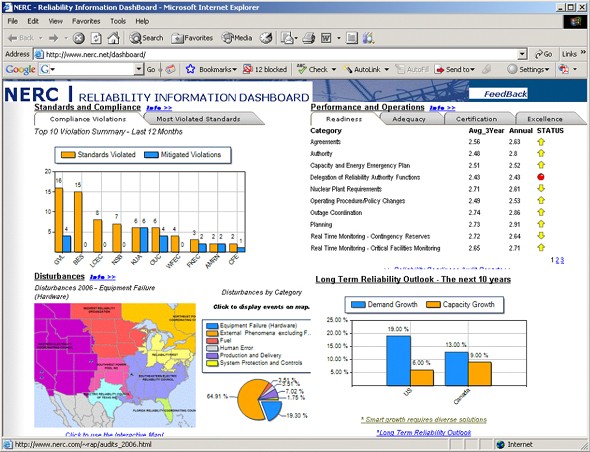This screenshot has height=452, width=590.
Task: Open Favorites toolbar button
Action: [192, 38]
